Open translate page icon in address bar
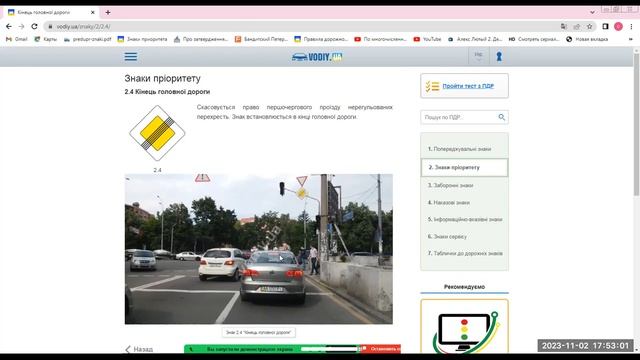The height and width of the screenshot is (360, 640). pyautogui.click(x=564, y=27)
